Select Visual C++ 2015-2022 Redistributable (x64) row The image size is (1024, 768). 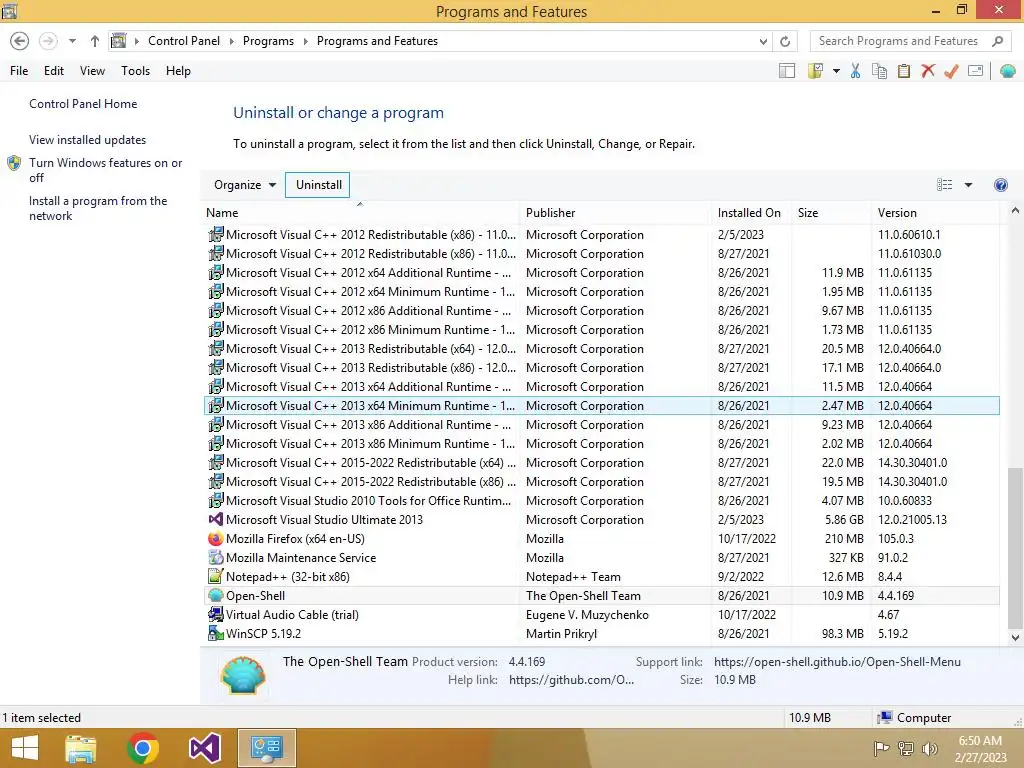[601, 463]
